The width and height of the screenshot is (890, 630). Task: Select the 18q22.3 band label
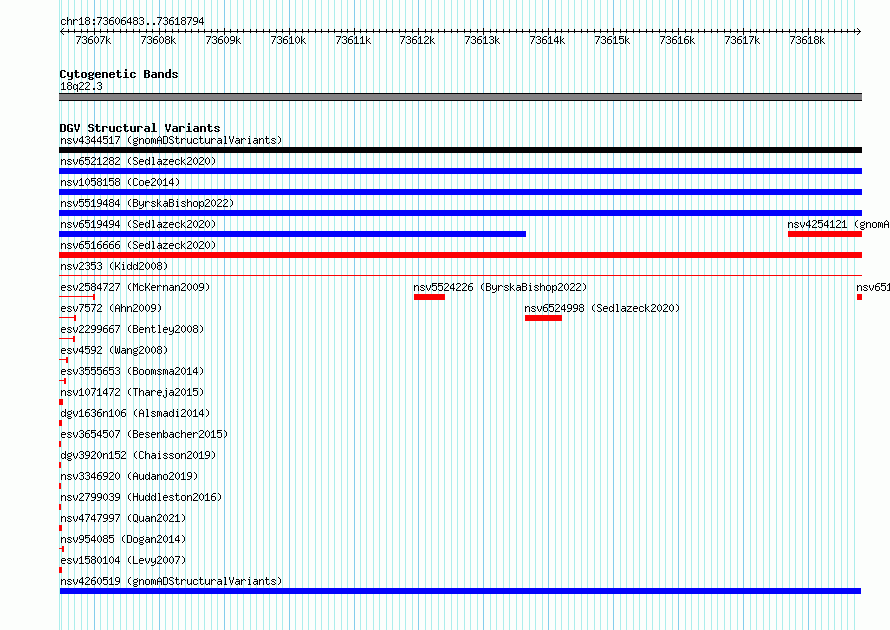pyautogui.click(x=81, y=86)
